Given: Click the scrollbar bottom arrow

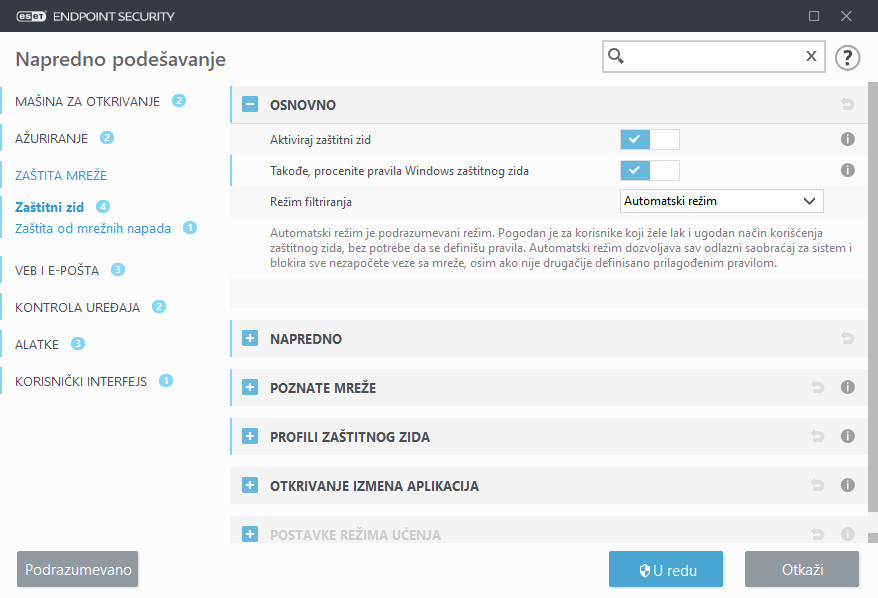Looking at the screenshot, I should [872, 538].
